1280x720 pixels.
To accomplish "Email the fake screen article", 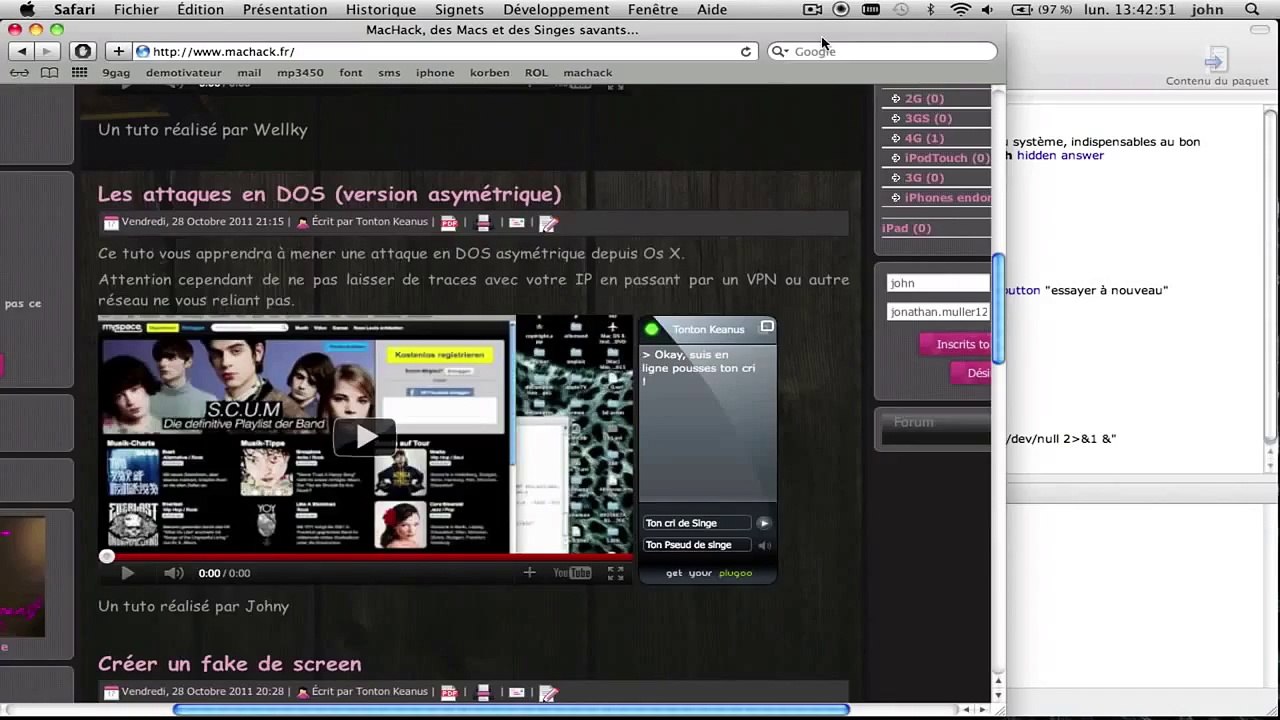I will click(x=516, y=692).
